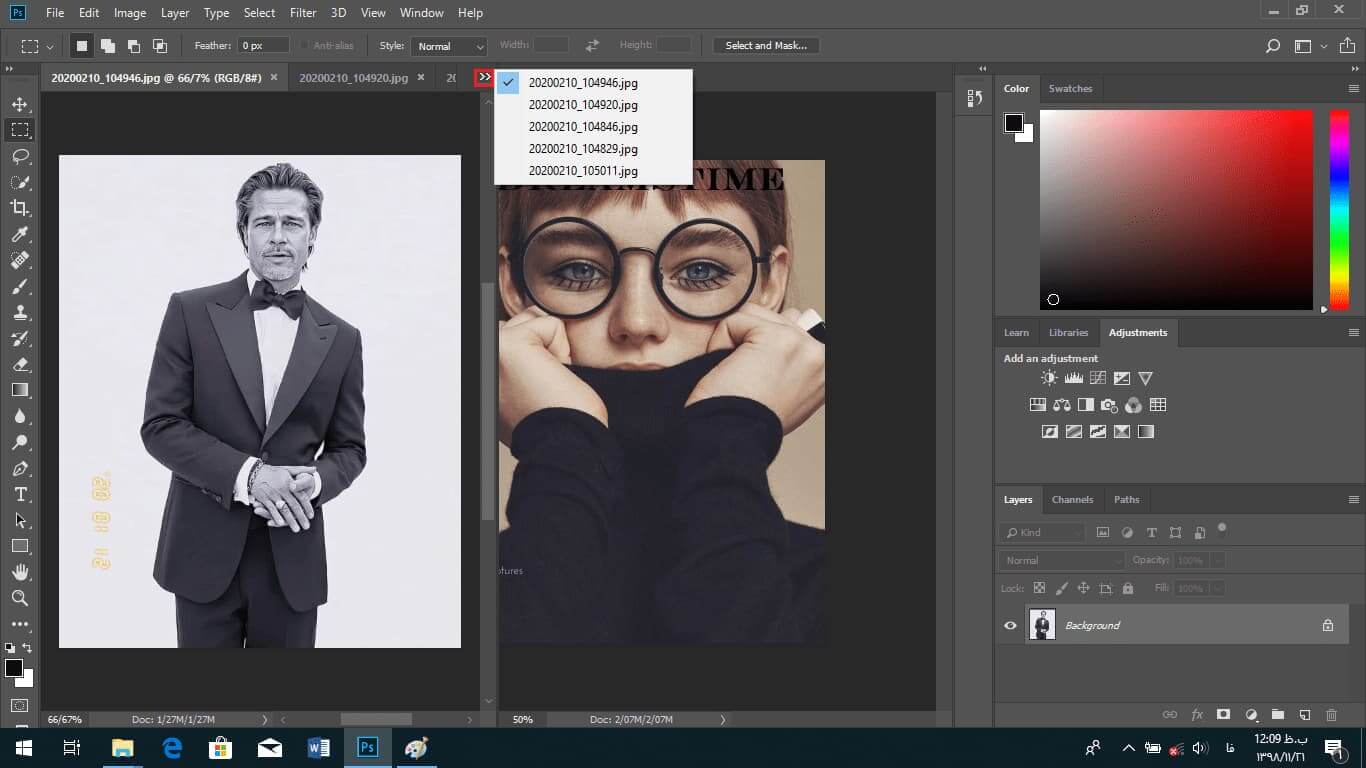Image resolution: width=1366 pixels, height=768 pixels.
Task: Select the Blur tool
Action: 20,416
